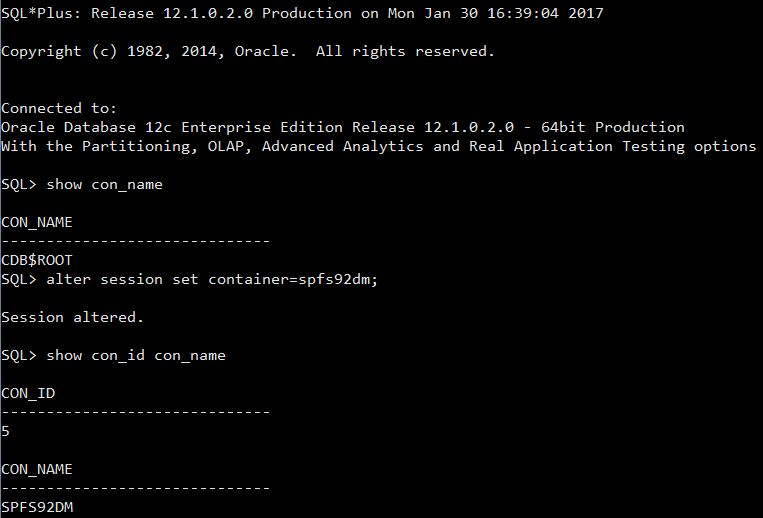Click the SPFS92DM container name output

tap(37, 507)
